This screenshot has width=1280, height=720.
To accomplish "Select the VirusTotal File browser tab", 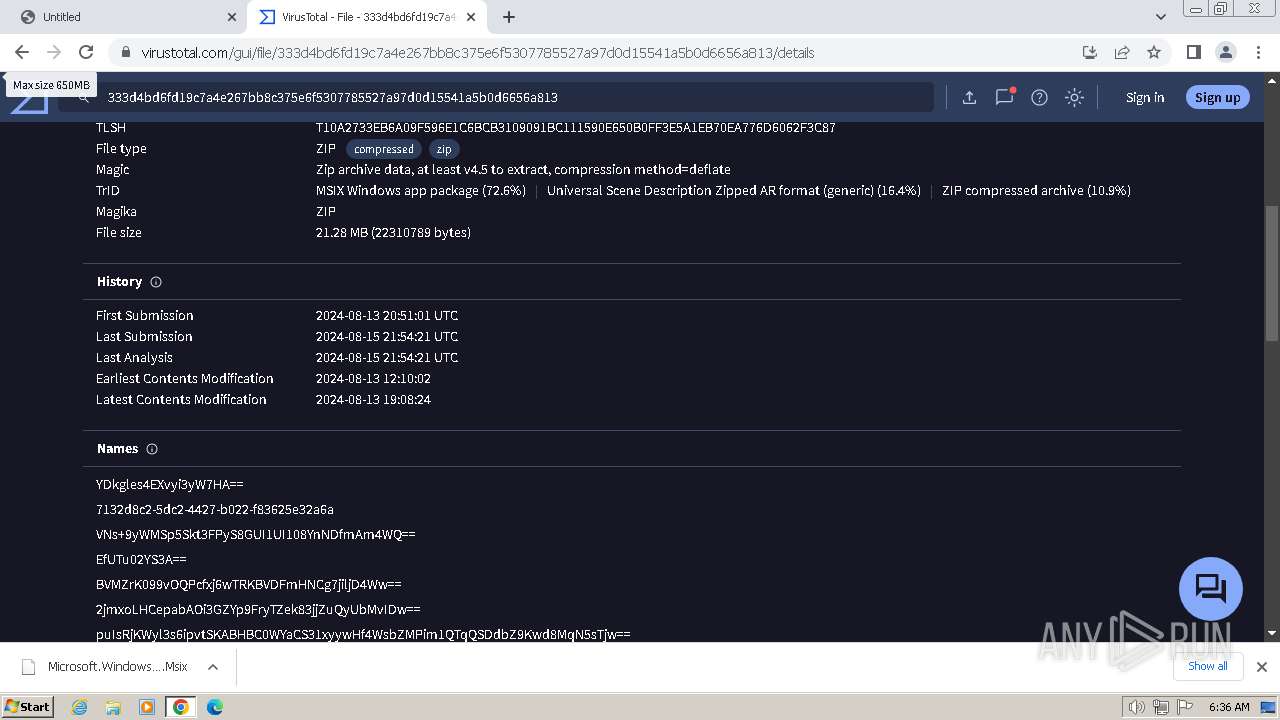I will point(368,17).
